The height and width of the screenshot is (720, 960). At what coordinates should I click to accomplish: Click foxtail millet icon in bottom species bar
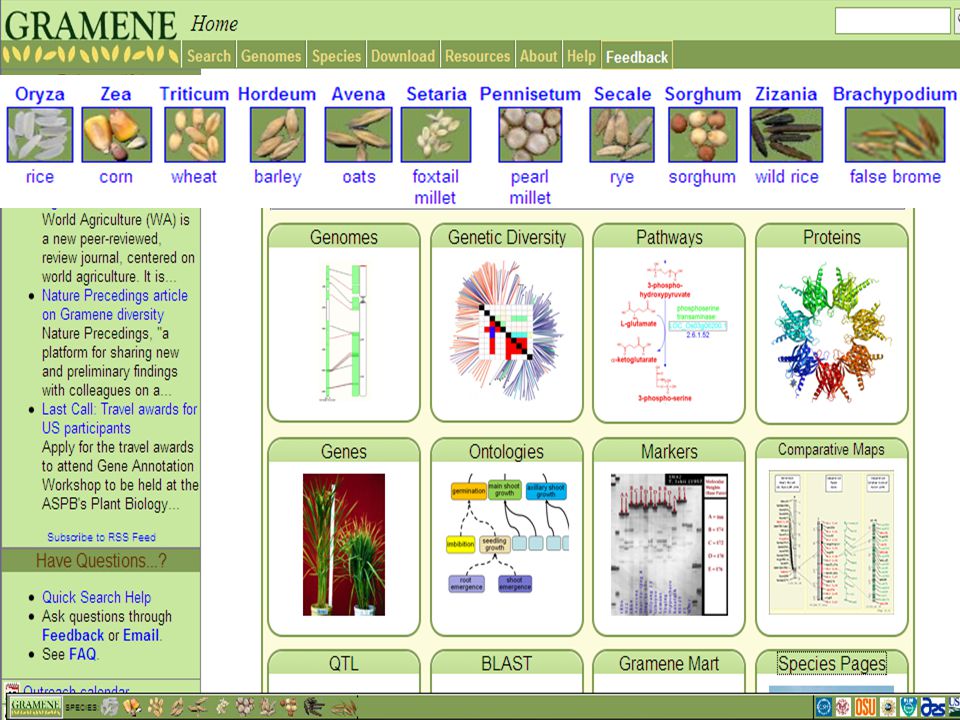(222, 707)
